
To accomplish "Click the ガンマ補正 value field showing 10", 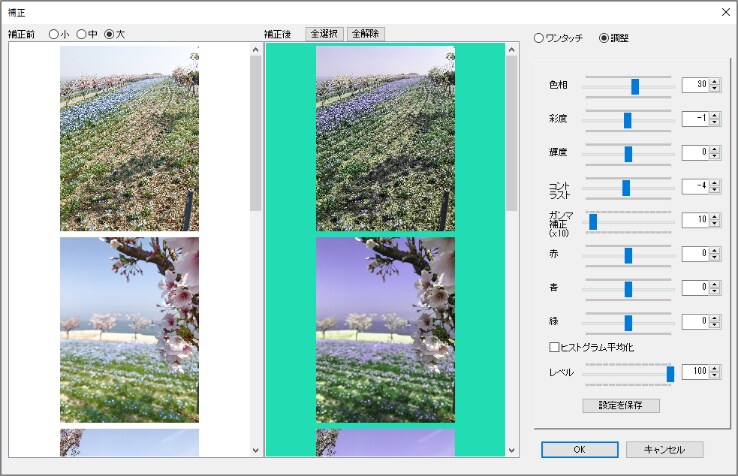I will 696,220.
